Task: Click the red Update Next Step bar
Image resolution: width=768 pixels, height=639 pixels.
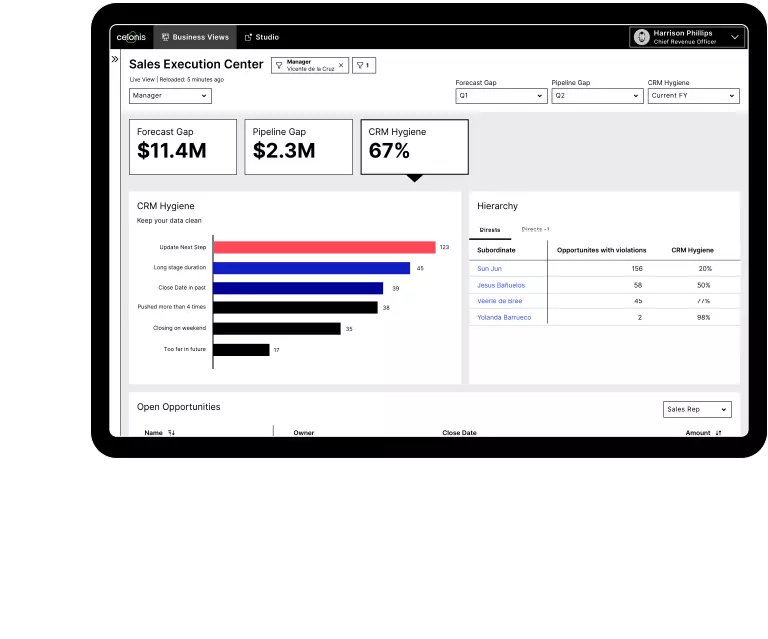Action: pyautogui.click(x=324, y=247)
